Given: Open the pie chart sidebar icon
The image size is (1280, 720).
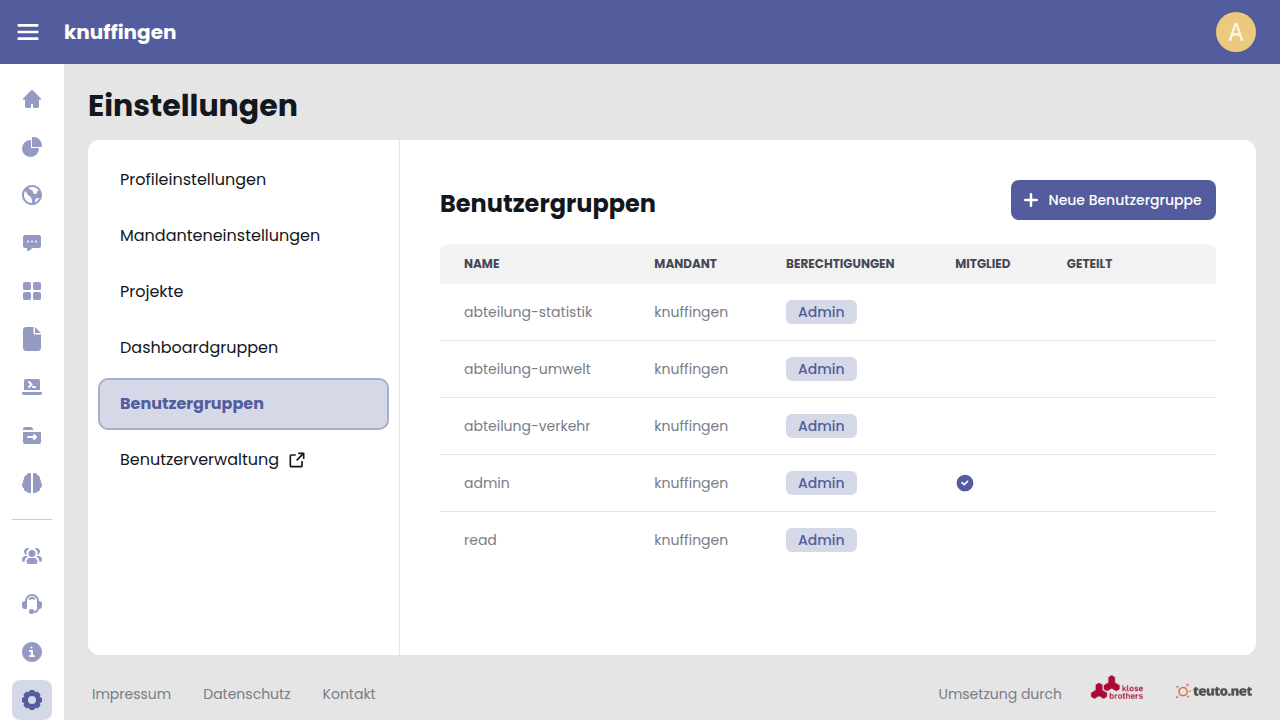Looking at the screenshot, I should coord(32,147).
